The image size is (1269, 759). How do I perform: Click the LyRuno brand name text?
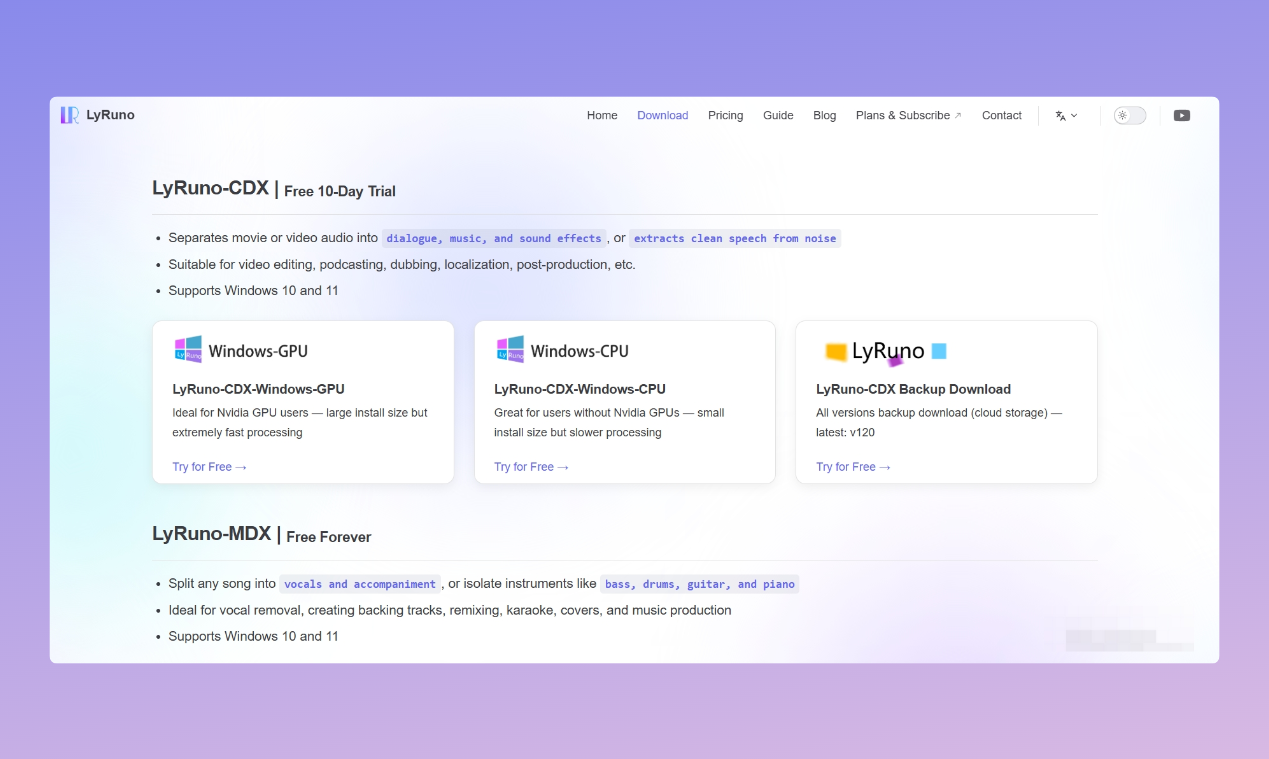[x=110, y=115]
